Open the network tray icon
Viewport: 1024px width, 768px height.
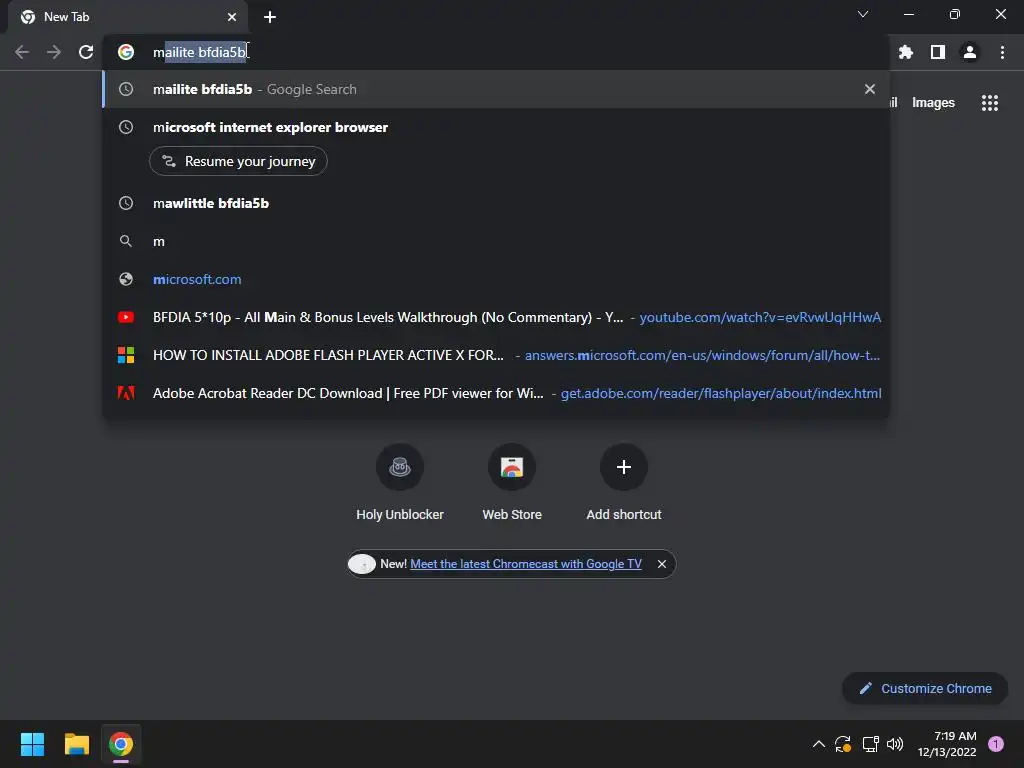click(871, 744)
